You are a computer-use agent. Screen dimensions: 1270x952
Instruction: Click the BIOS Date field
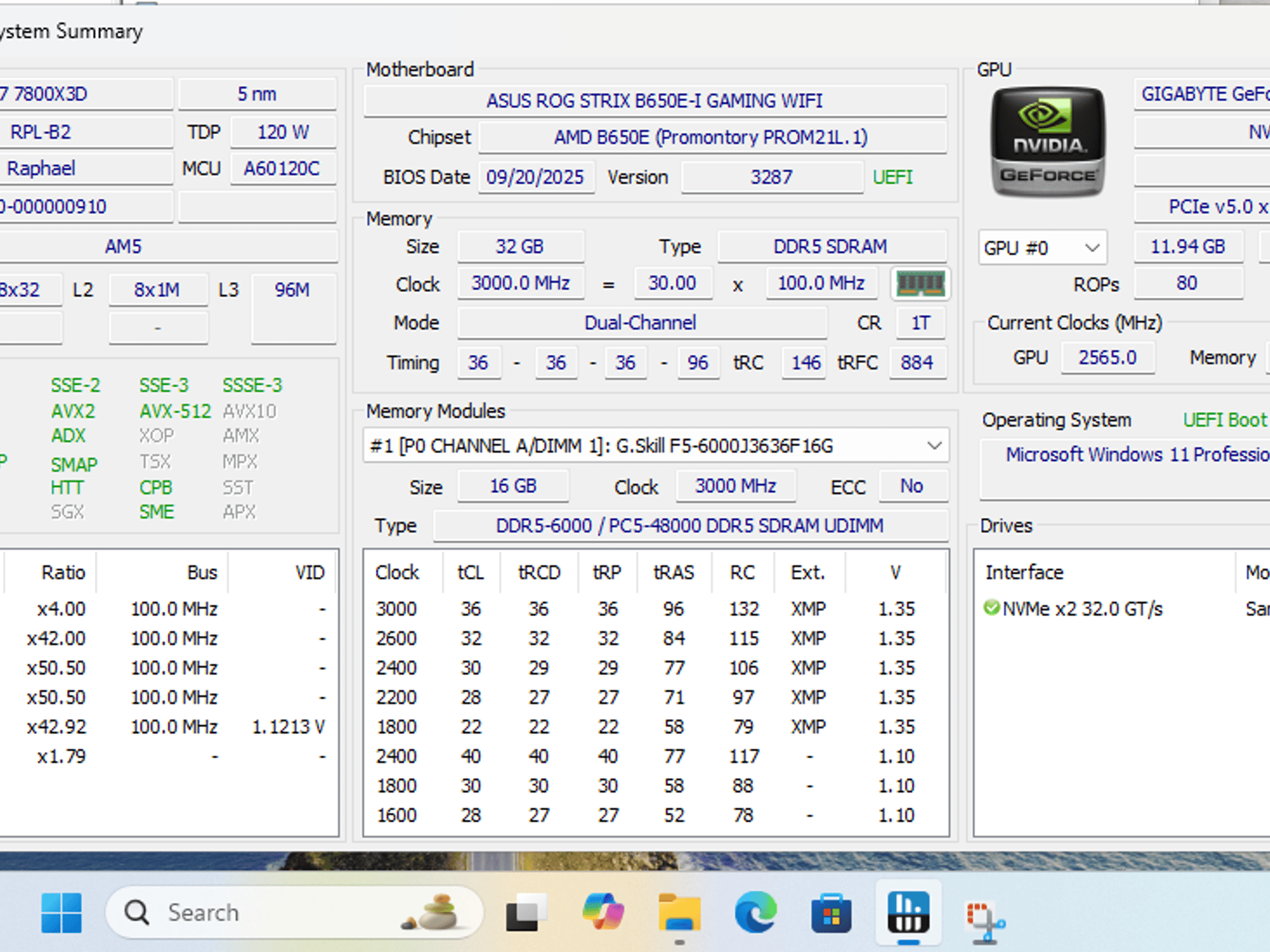pyautogui.click(x=536, y=177)
